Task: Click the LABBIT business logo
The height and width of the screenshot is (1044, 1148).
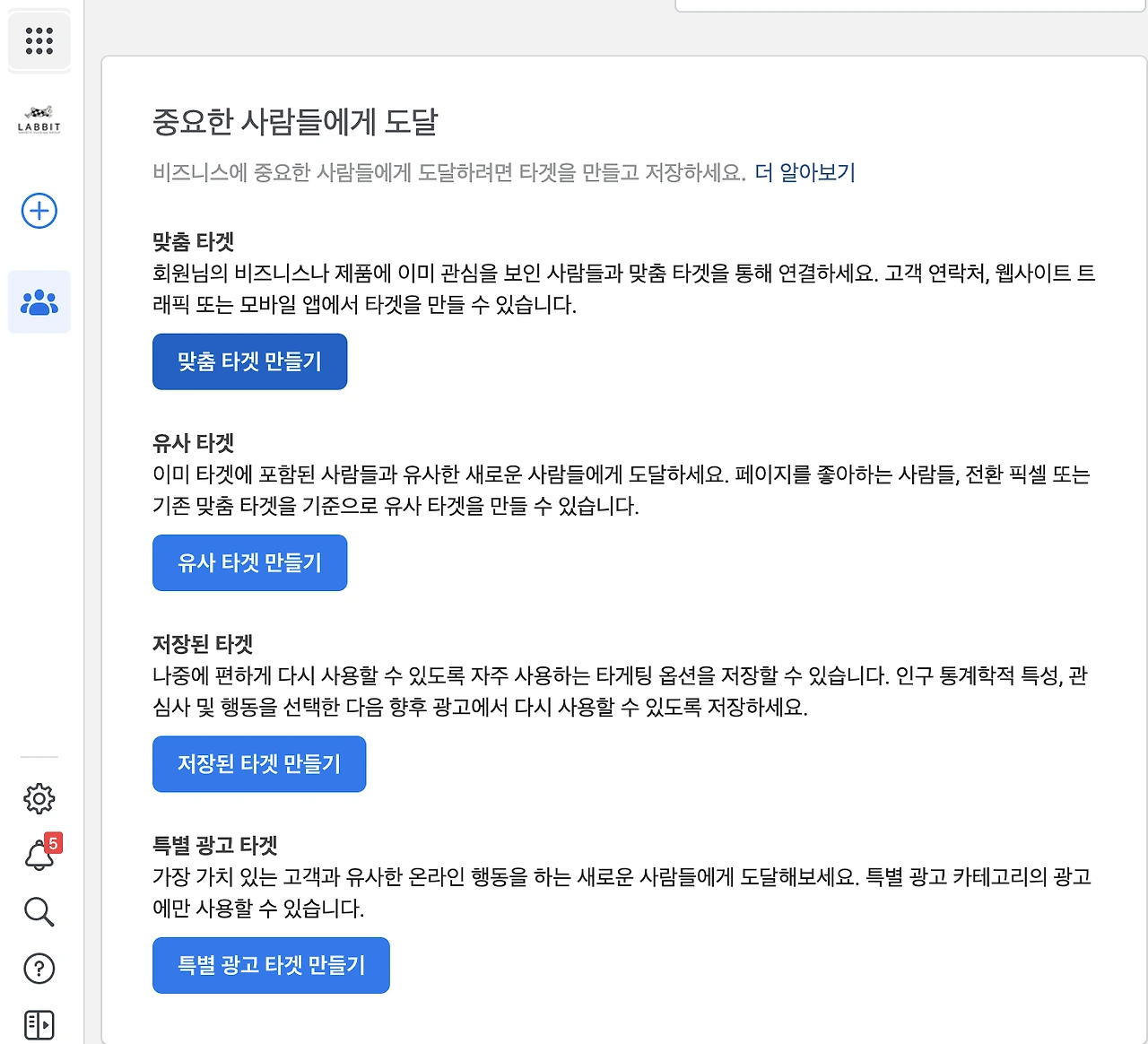Action: [x=39, y=120]
